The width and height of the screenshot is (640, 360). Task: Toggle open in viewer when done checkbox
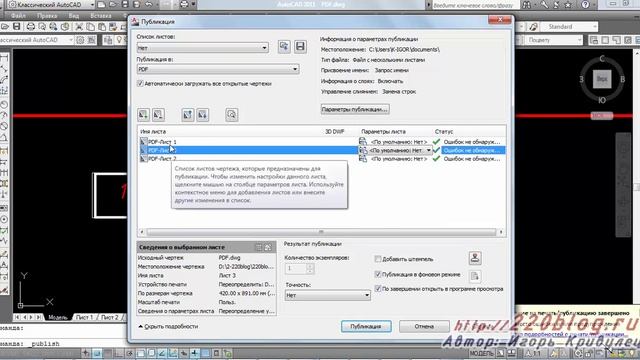378,289
